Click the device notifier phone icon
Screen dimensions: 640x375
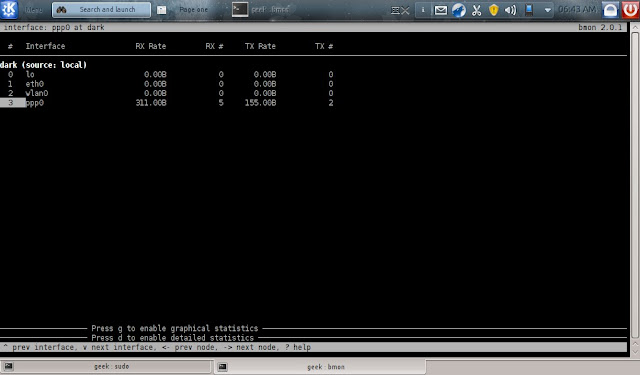[529, 10]
